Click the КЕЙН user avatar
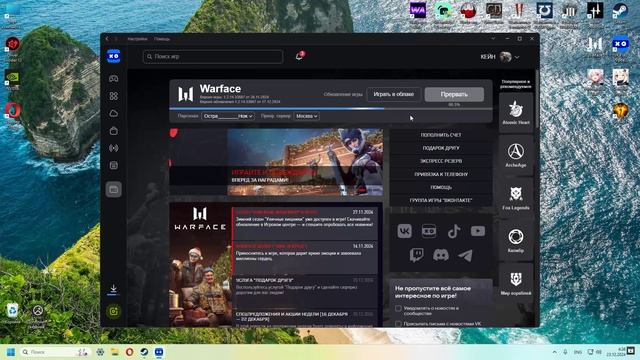The height and width of the screenshot is (360, 640). point(505,57)
